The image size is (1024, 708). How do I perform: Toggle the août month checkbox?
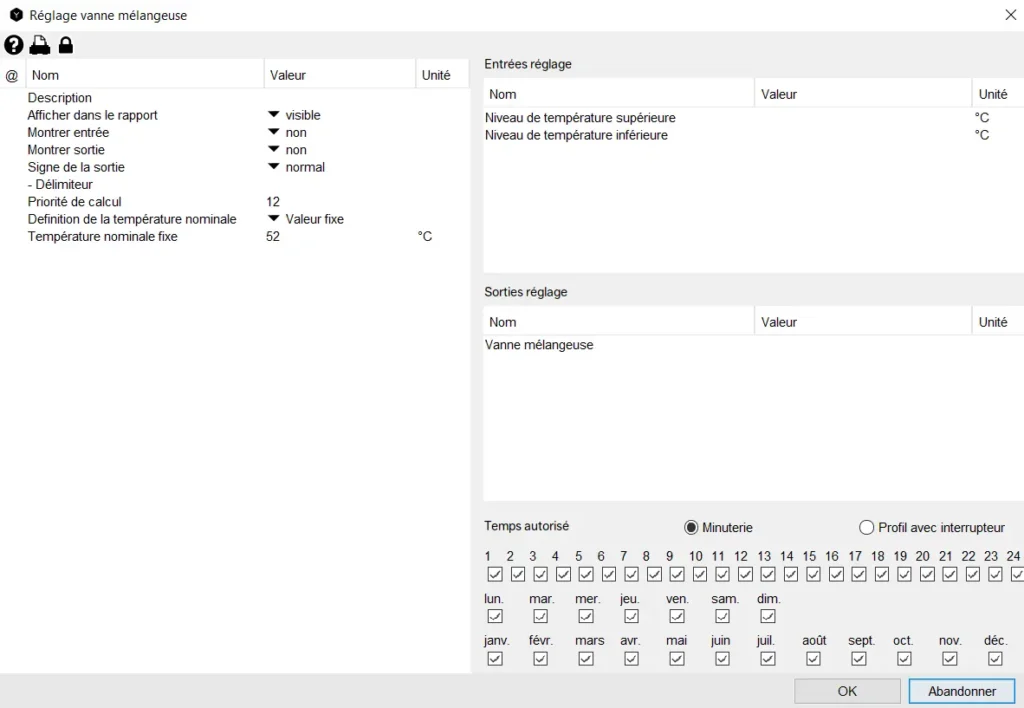point(813,658)
